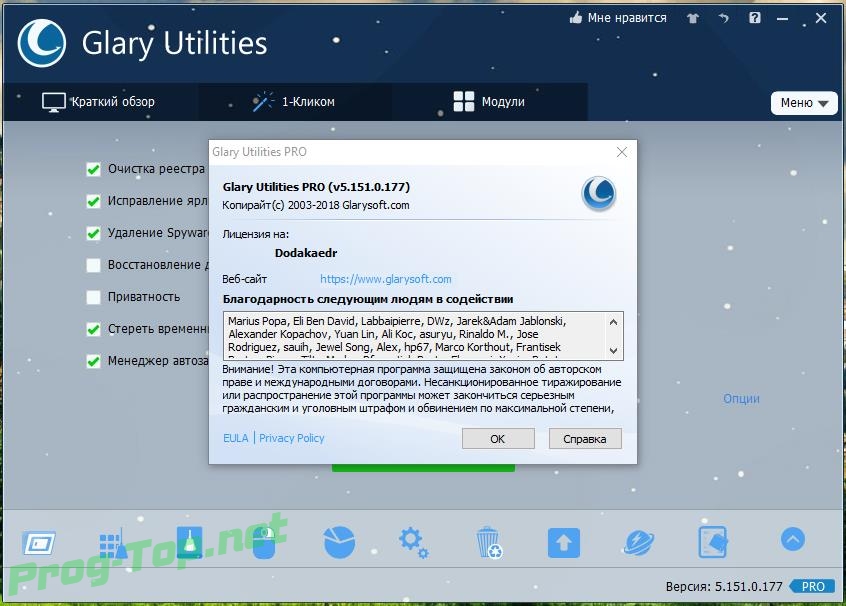Open the recycle bin uninstaller icon

point(489,542)
